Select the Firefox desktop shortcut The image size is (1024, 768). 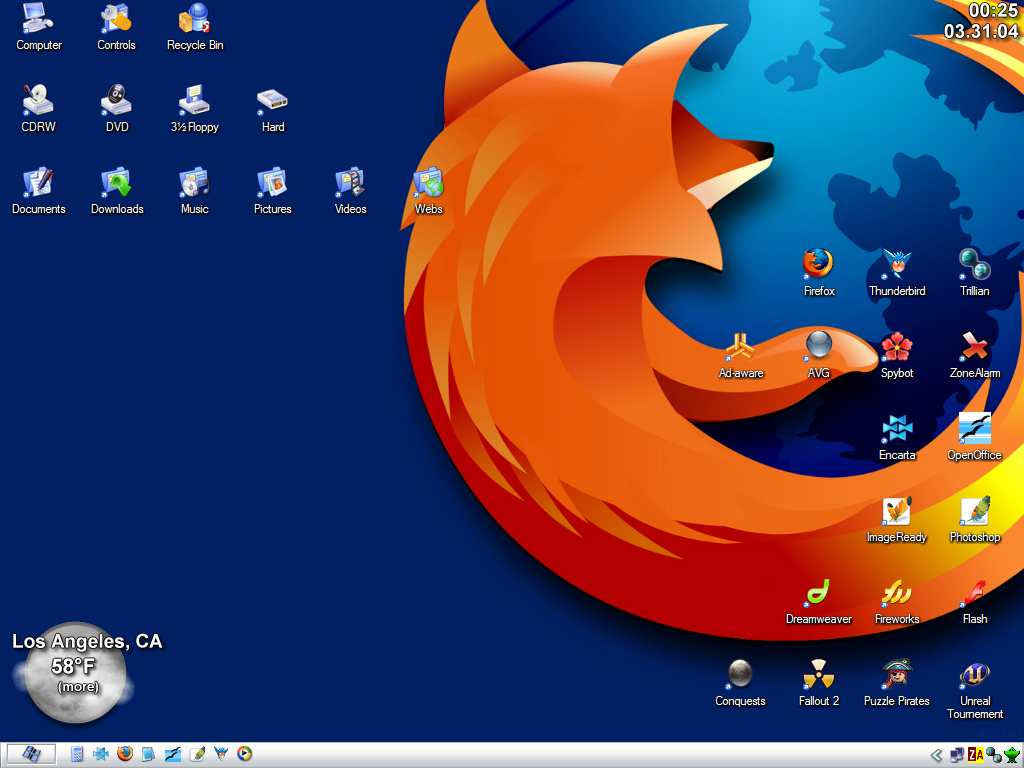click(819, 273)
